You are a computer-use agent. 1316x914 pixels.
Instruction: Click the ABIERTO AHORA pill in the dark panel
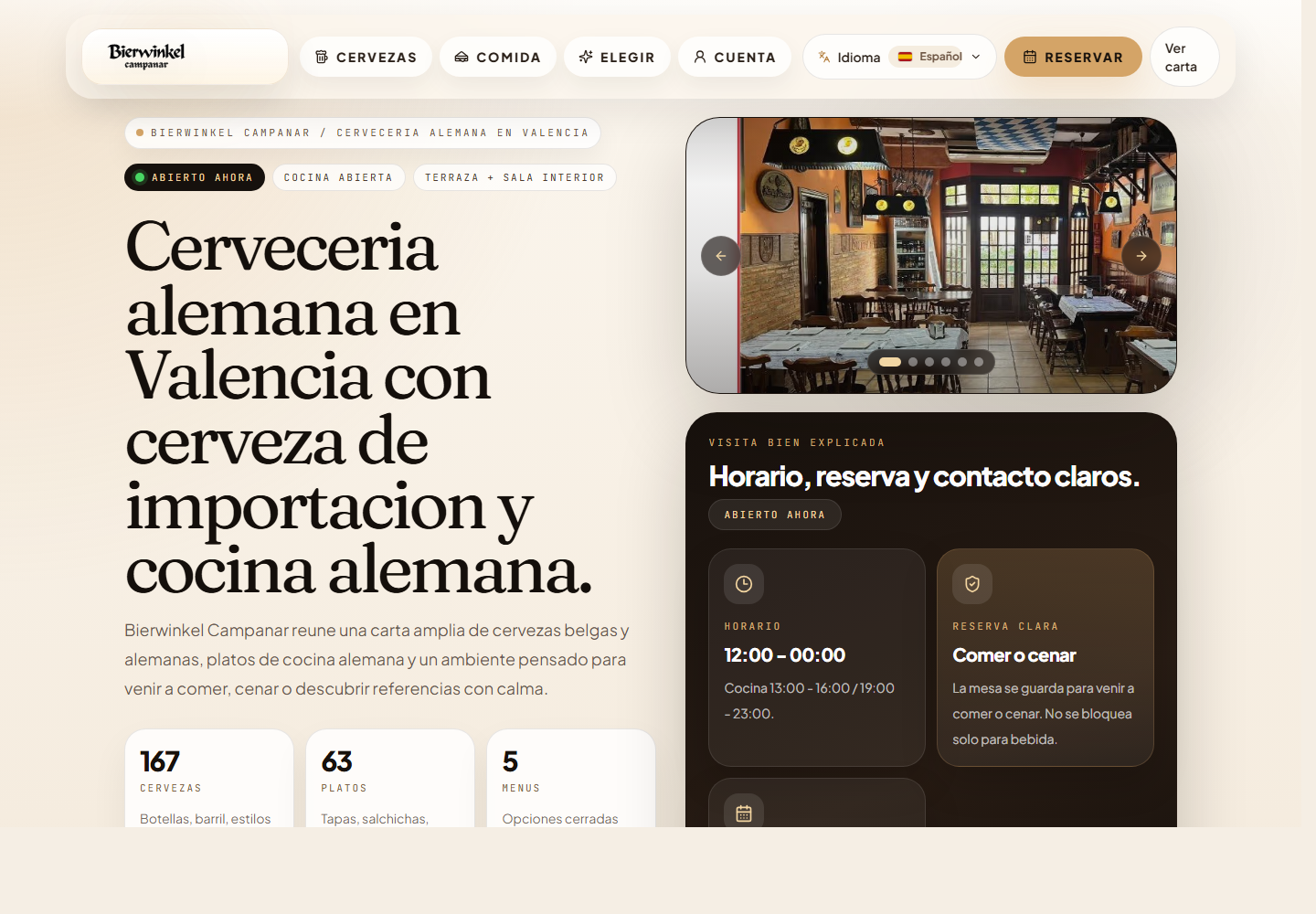(775, 515)
